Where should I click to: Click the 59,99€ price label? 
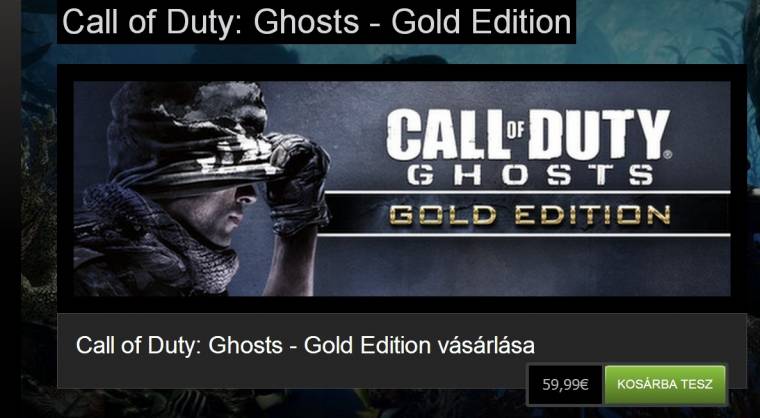(x=565, y=385)
